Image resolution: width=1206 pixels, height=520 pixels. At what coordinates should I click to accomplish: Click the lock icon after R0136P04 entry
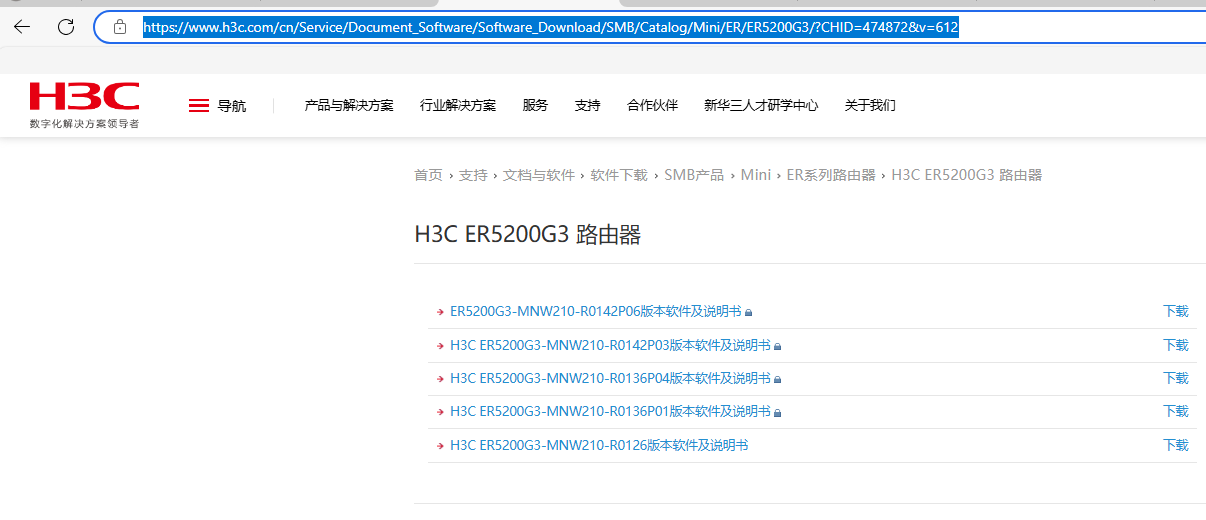click(777, 379)
